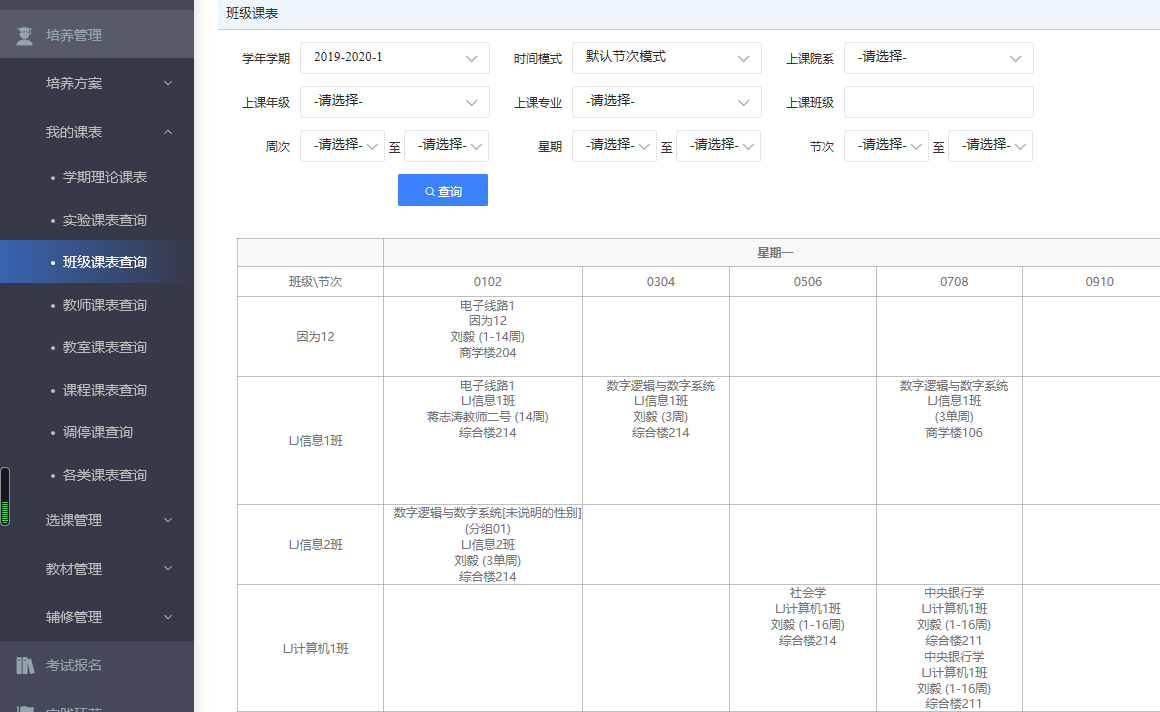Click the green vertical level indicator
This screenshot has height=712, width=1160.
click(5, 497)
